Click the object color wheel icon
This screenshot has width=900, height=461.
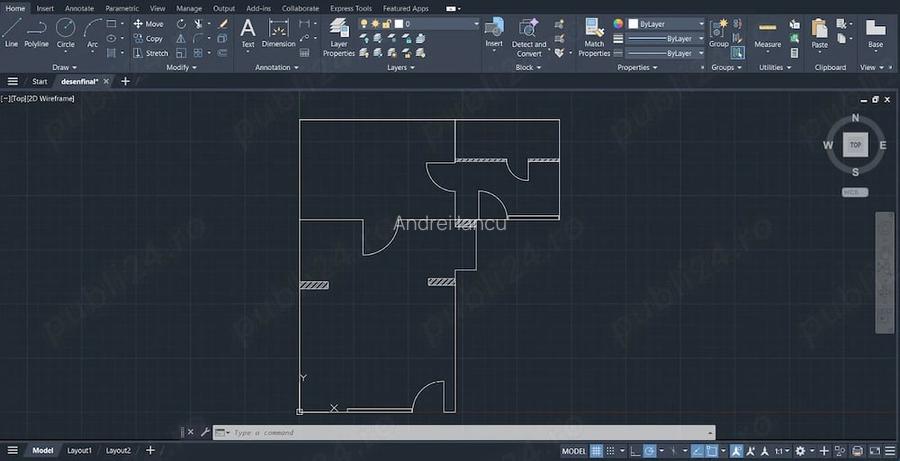pyautogui.click(x=618, y=24)
